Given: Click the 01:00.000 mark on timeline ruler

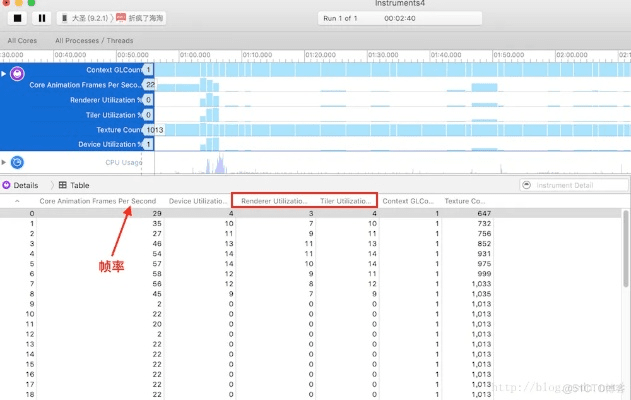Looking at the screenshot, I should [x=195, y=56].
